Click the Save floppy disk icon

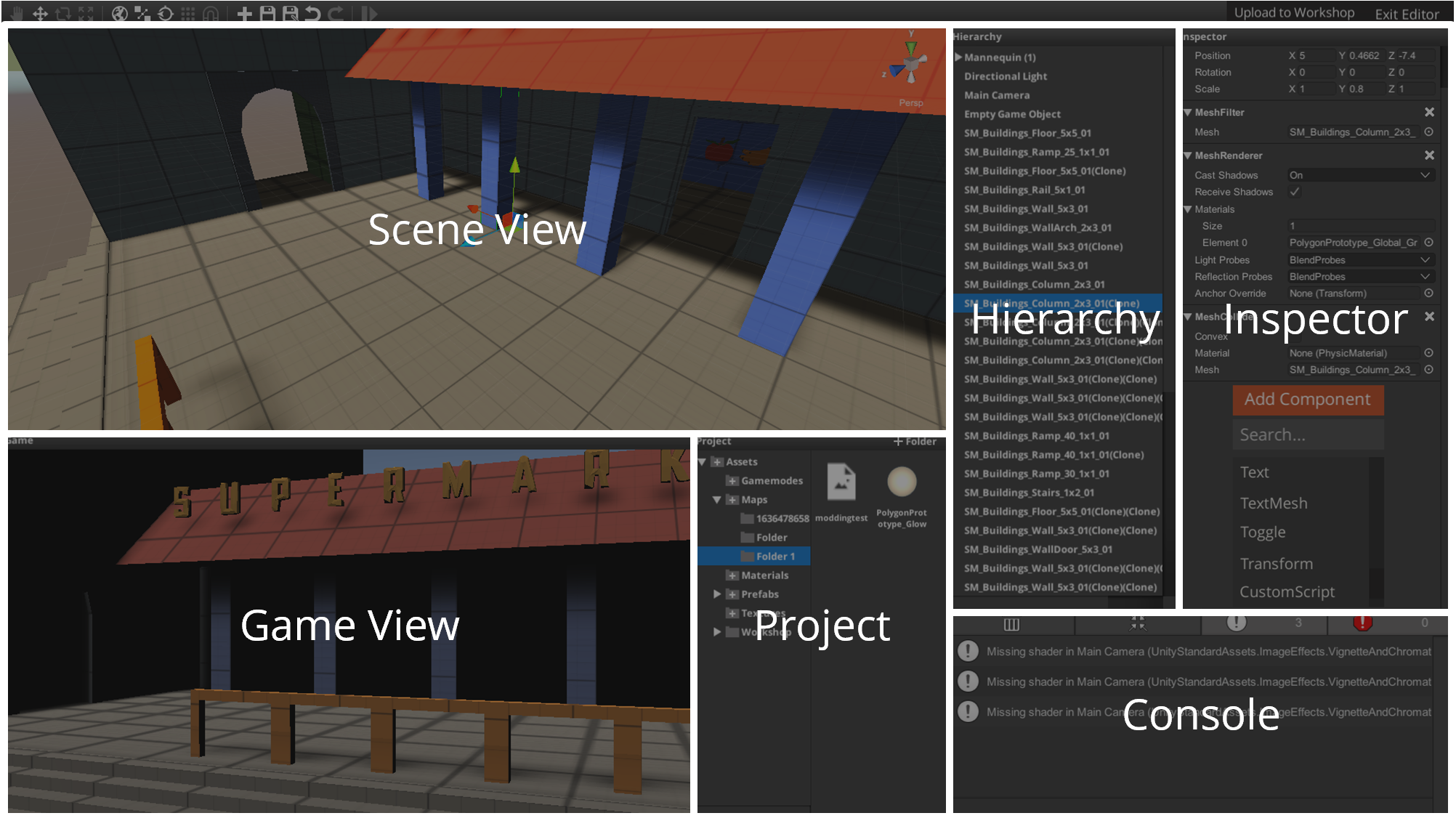pos(267,13)
